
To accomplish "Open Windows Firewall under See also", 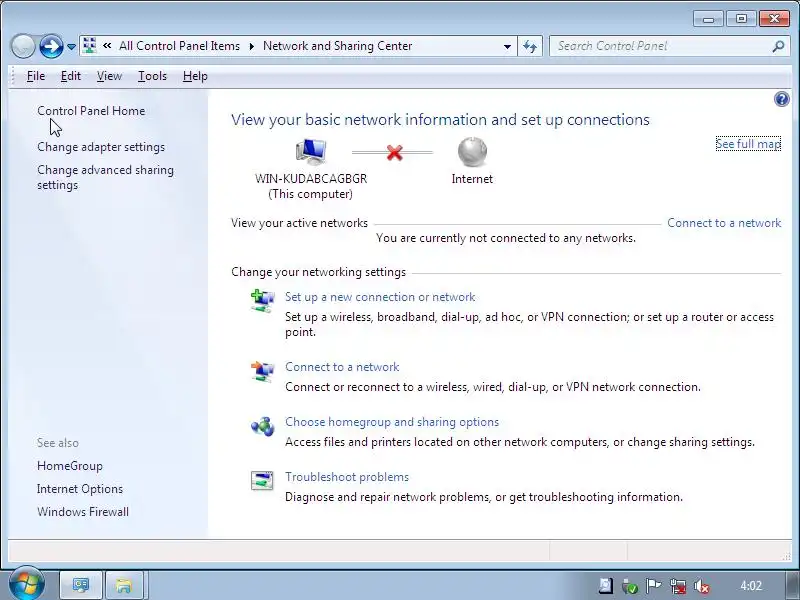I will point(83,512).
